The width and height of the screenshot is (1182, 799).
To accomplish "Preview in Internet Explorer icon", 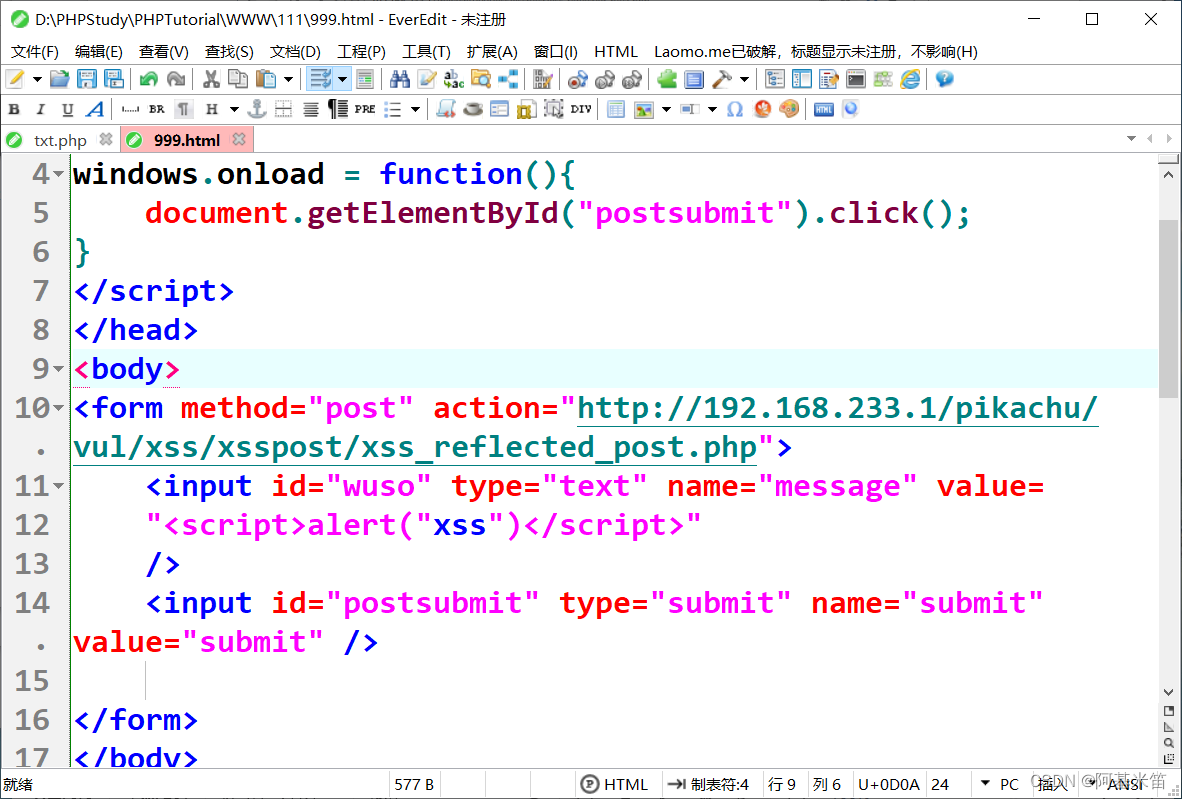I will click(x=911, y=78).
